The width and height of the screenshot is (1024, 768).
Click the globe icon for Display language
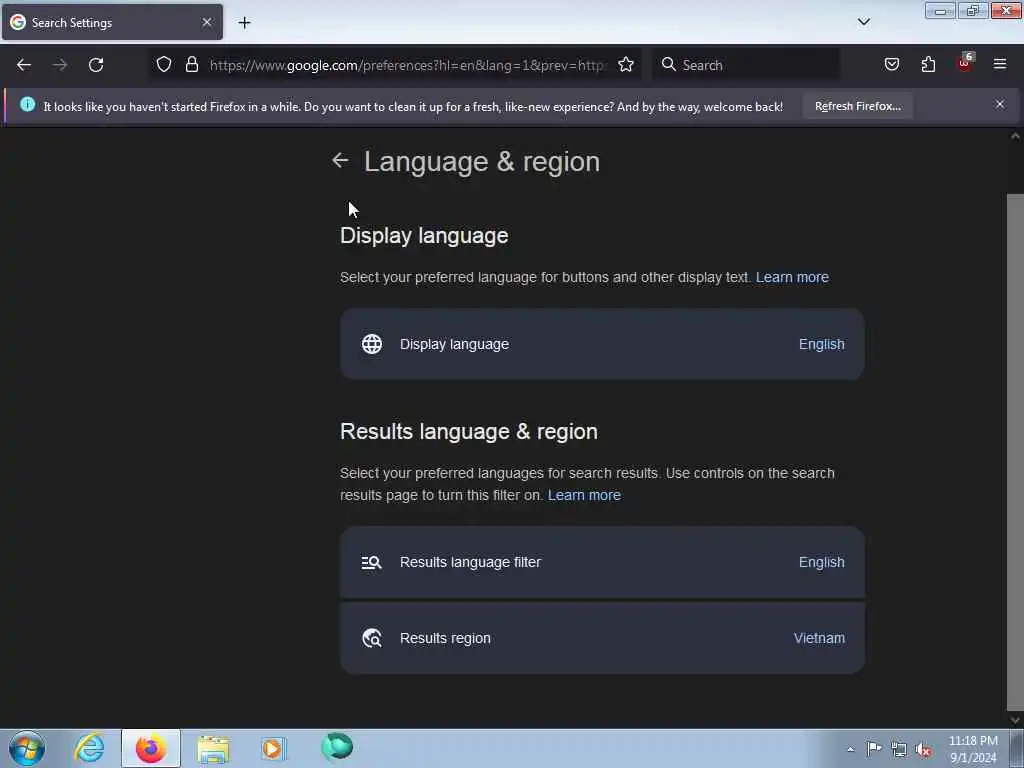point(372,344)
